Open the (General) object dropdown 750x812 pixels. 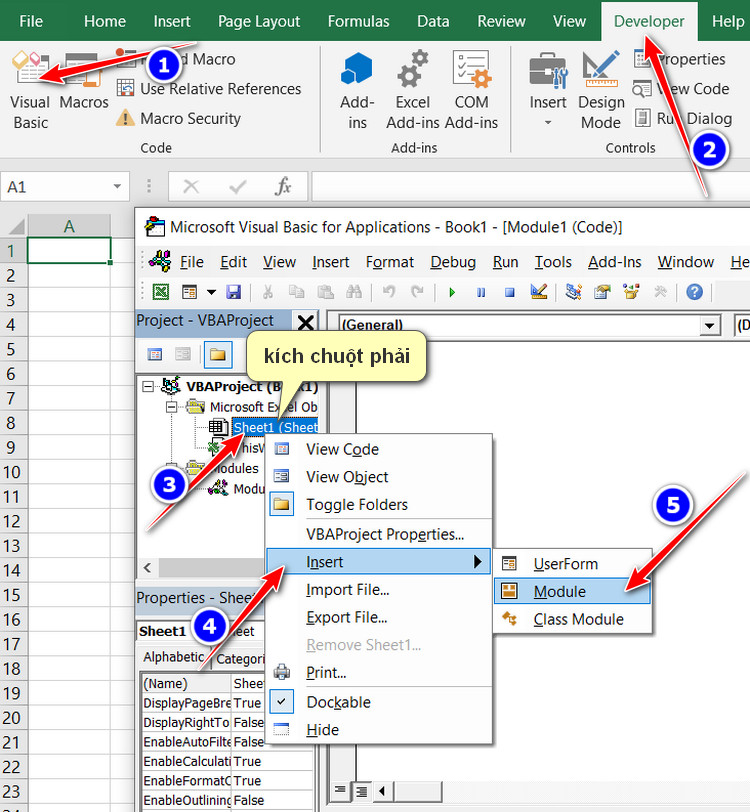710,326
